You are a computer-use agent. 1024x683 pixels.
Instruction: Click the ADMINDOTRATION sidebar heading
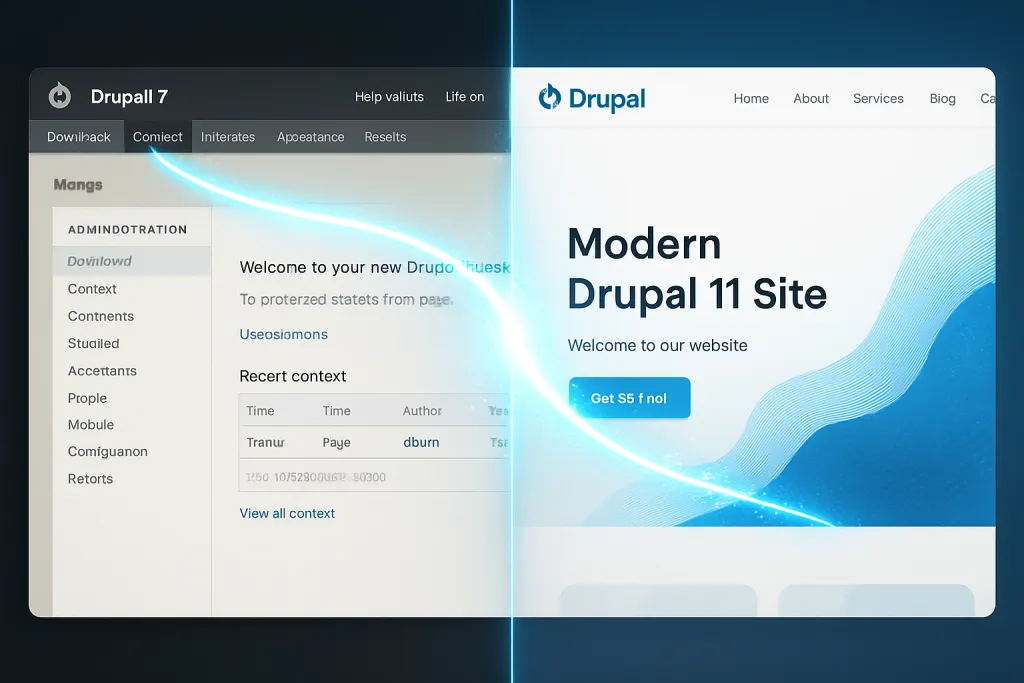coord(127,229)
